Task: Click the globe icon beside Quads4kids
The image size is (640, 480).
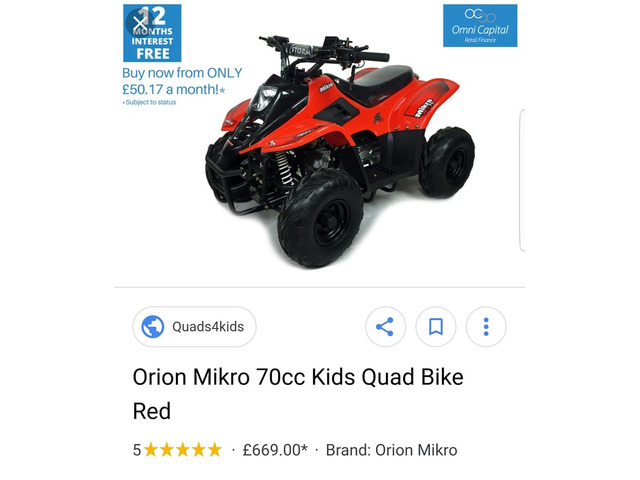Action: 153,327
